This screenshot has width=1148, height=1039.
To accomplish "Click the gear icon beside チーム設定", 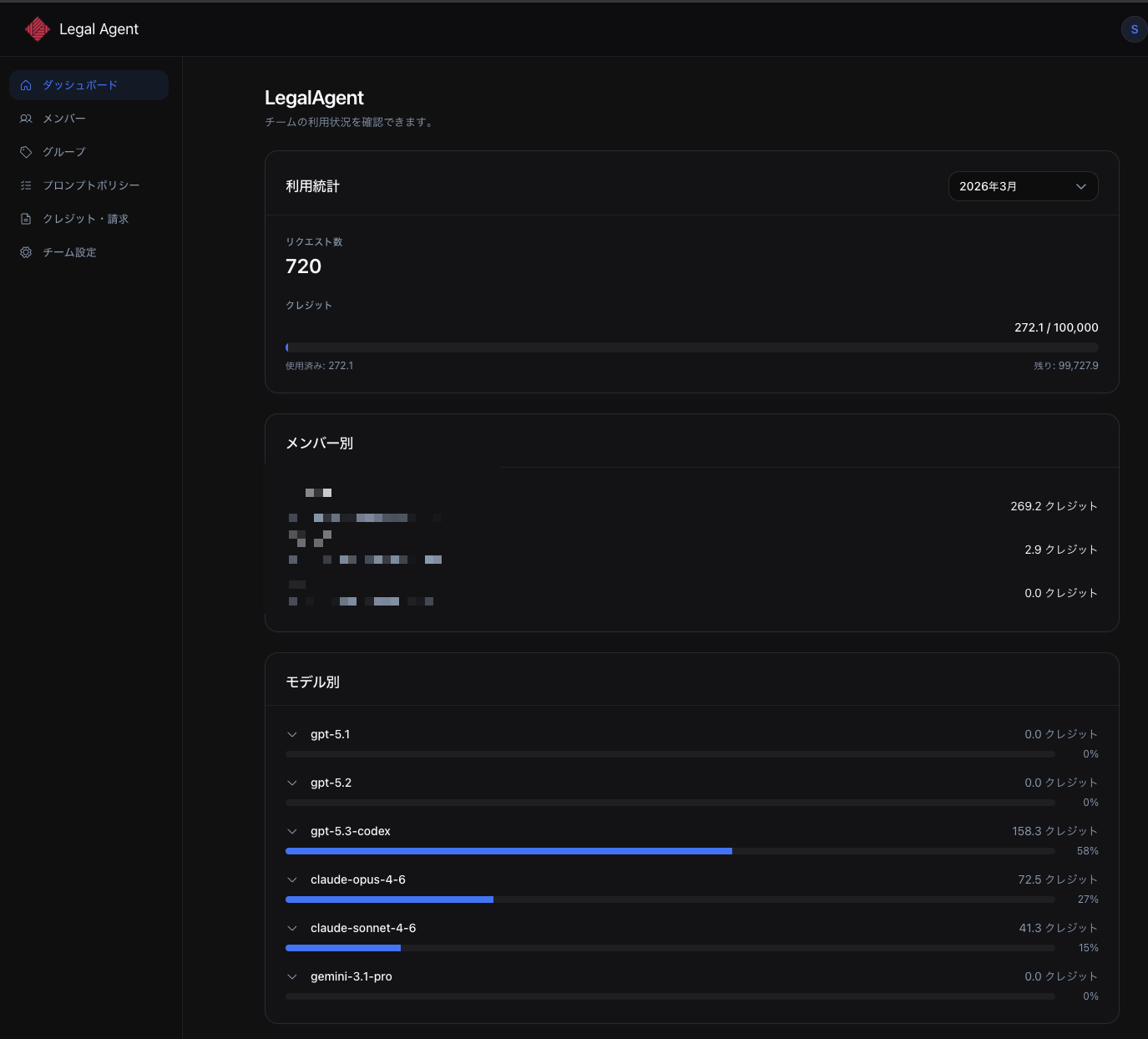I will click(26, 252).
